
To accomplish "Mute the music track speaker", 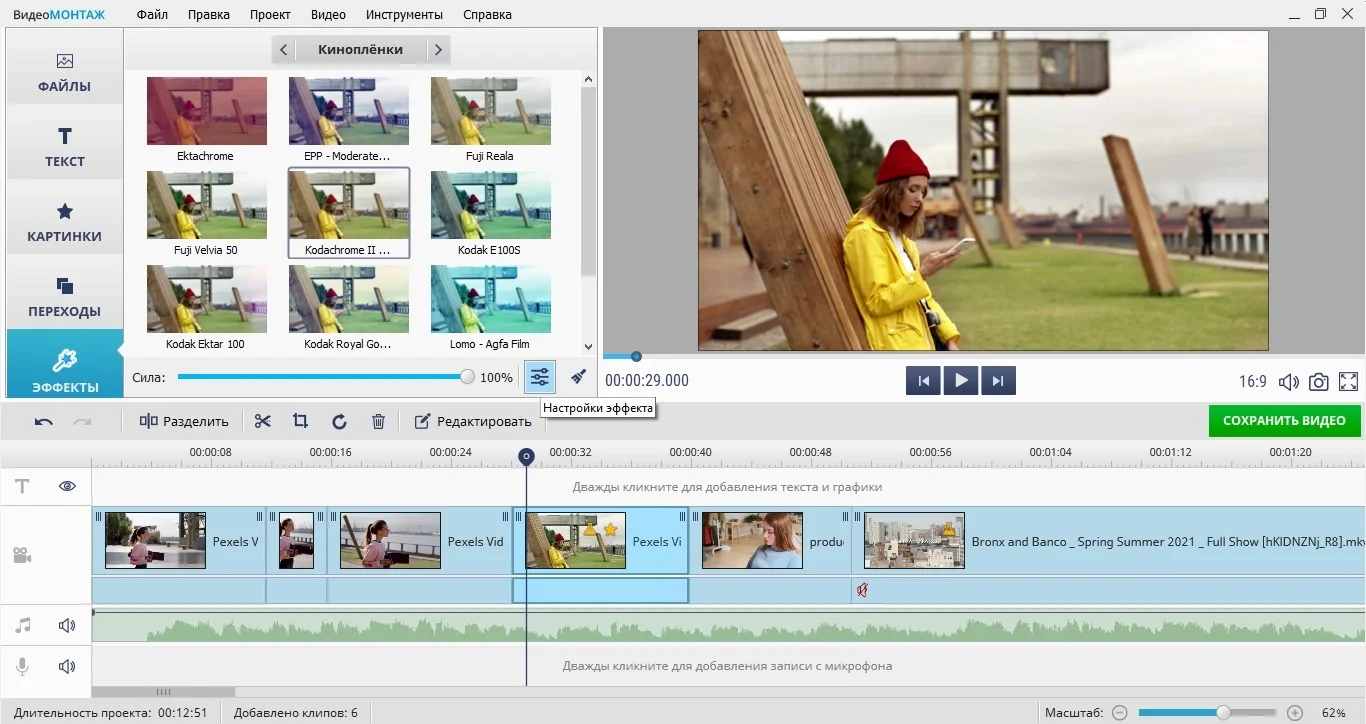I will tap(67, 625).
